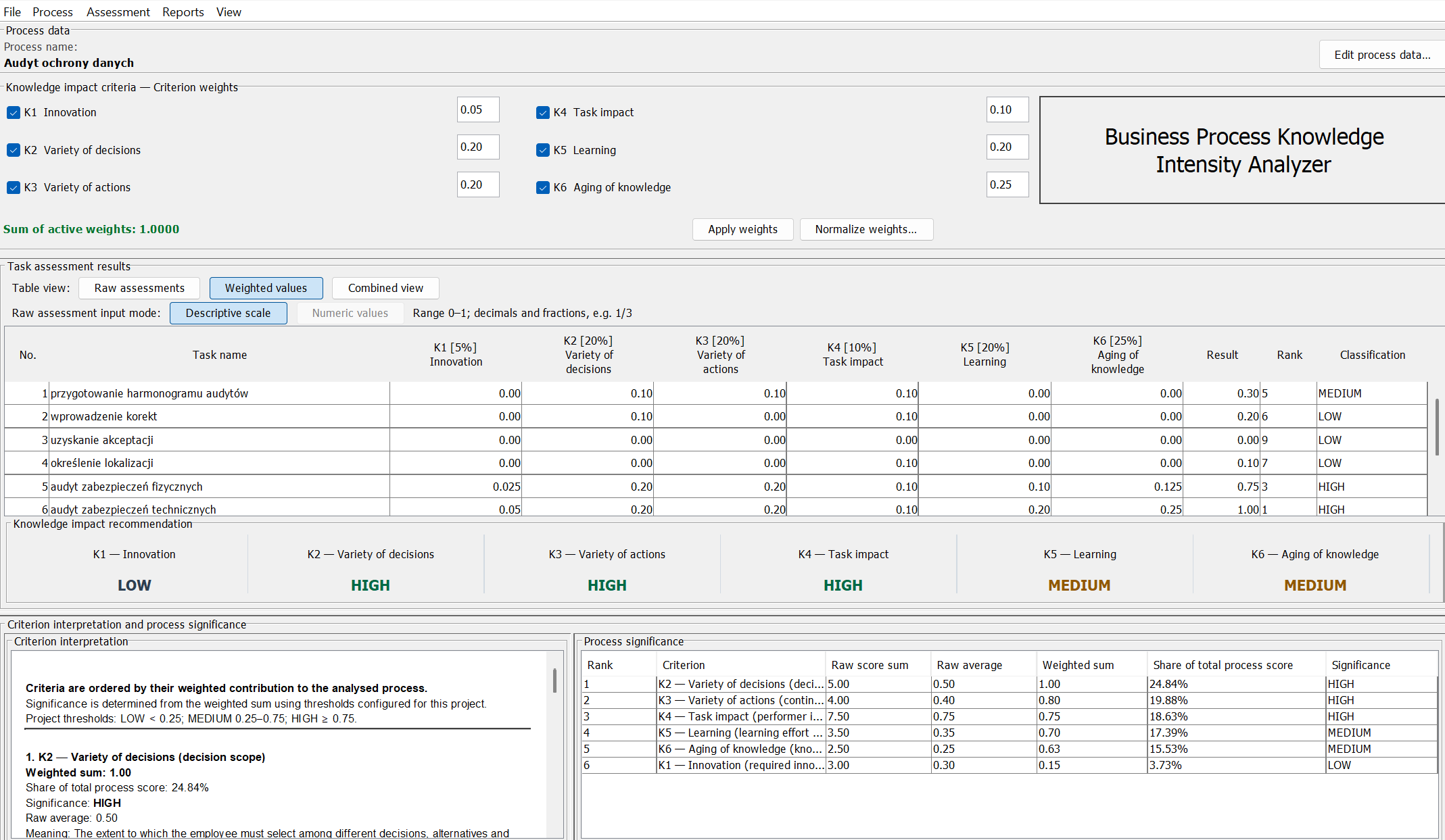Edit K2 Variety of decisions weight field
This screenshot has height=840, width=1445.
pyautogui.click(x=478, y=147)
